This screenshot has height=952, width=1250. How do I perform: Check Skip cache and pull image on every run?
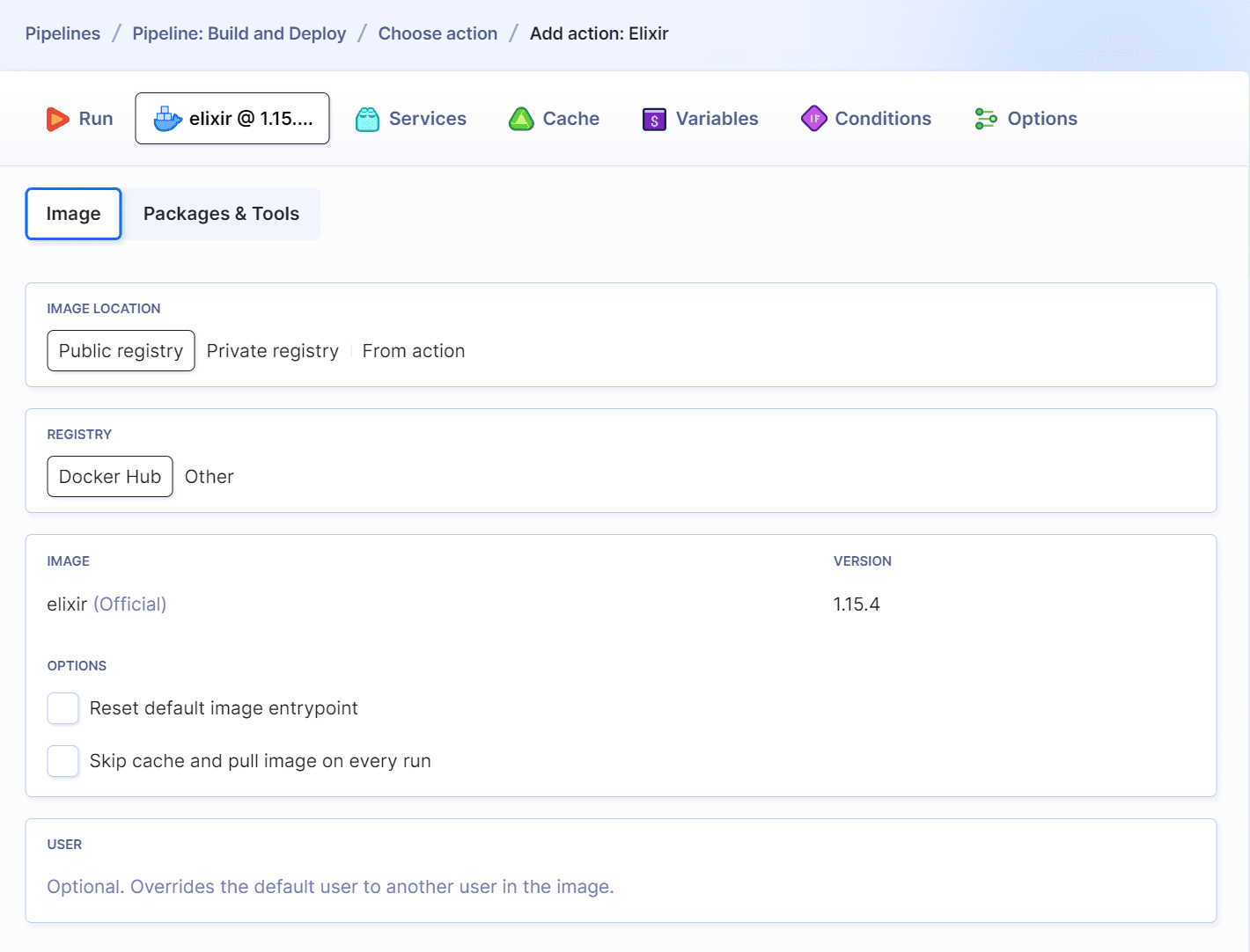(x=62, y=761)
